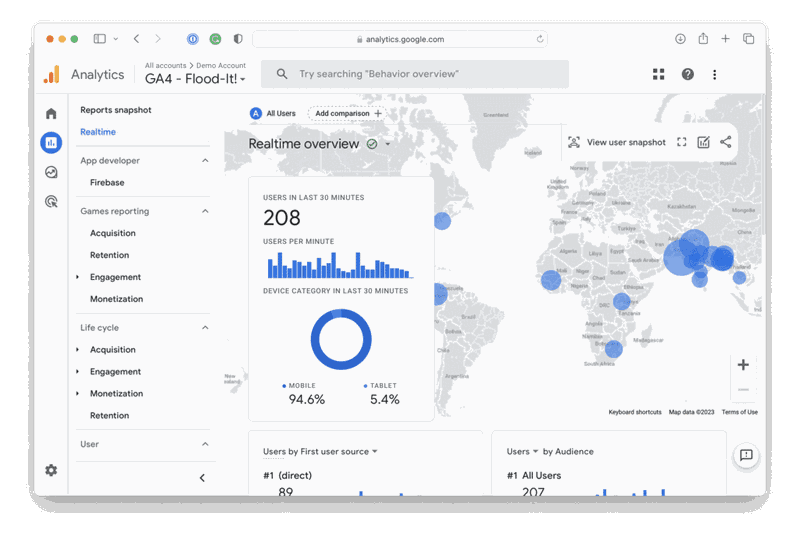Select the Reports bar-chart icon
Screen dimensions: 800x541
pos(51,142)
